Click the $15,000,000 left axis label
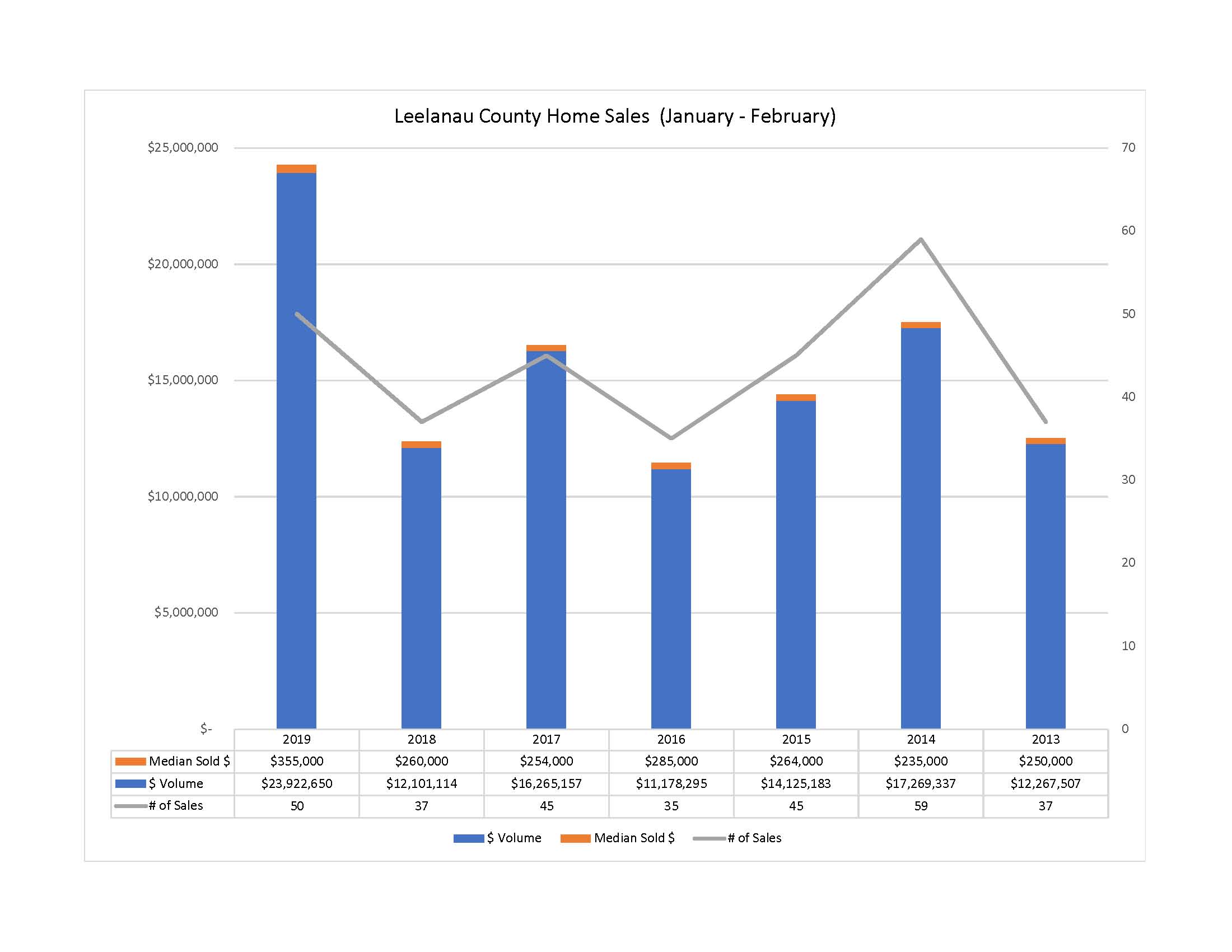The image size is (1232, 952). (x=183, y=380)
